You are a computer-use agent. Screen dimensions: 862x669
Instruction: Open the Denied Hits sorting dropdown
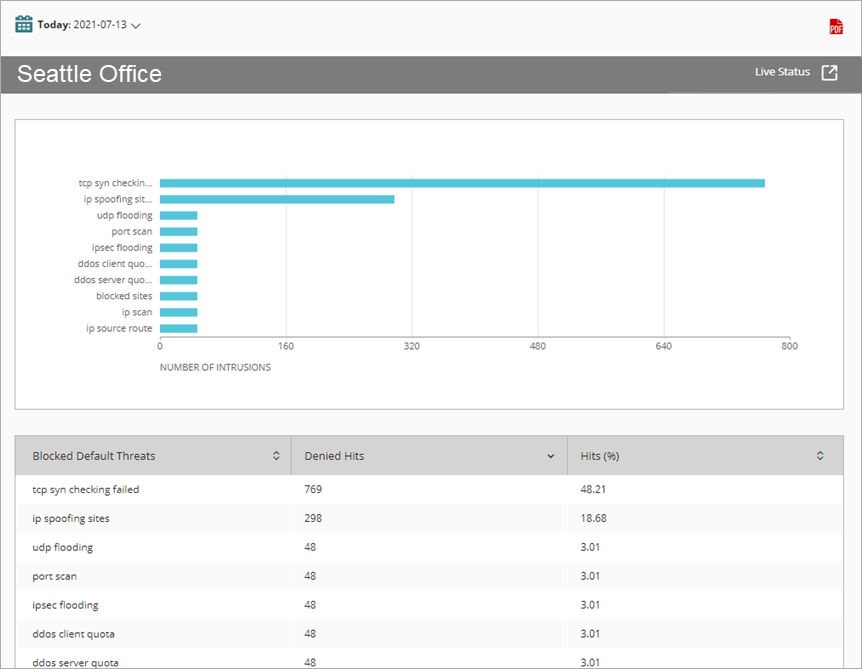550,455
